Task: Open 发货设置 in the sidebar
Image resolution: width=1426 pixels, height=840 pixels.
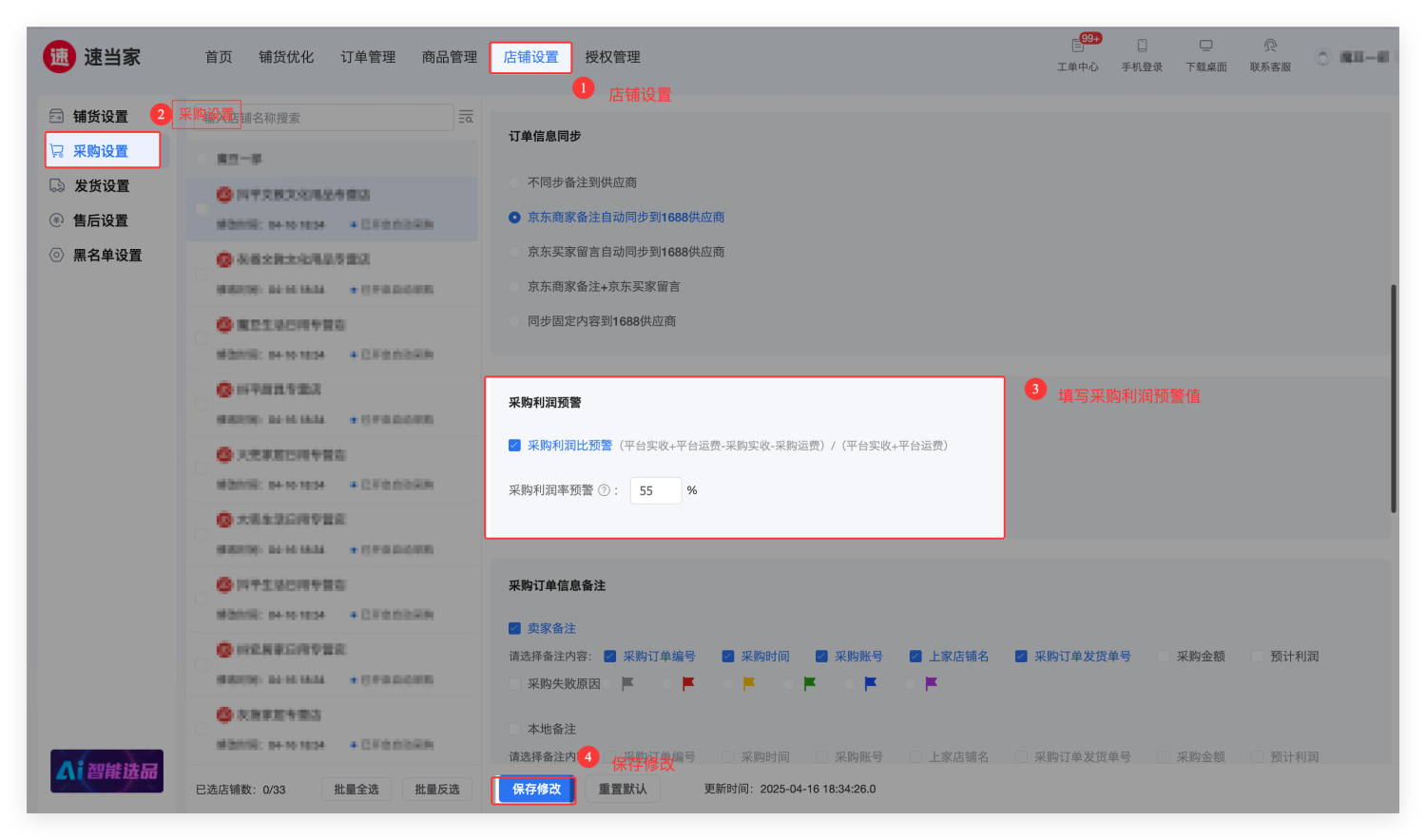Action: [x=101, y=186]
